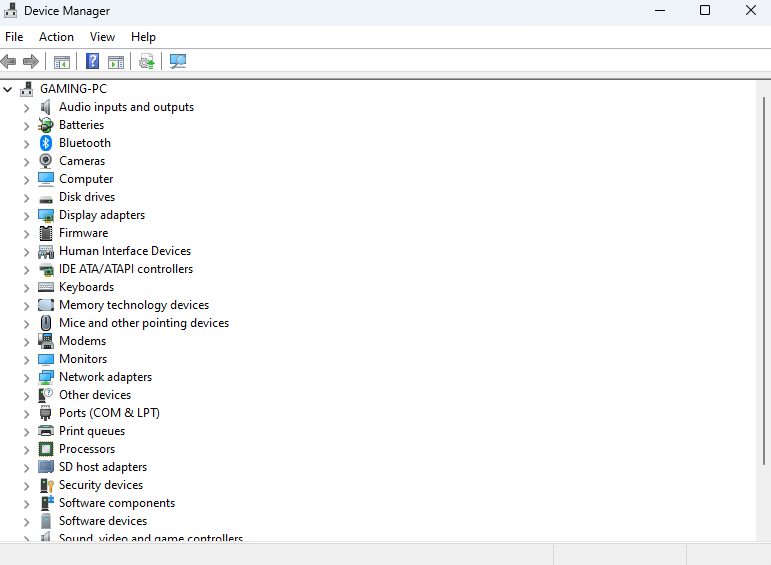Toggle the action pane toolbar icon
Screen dimensions: 771x565
116,62
